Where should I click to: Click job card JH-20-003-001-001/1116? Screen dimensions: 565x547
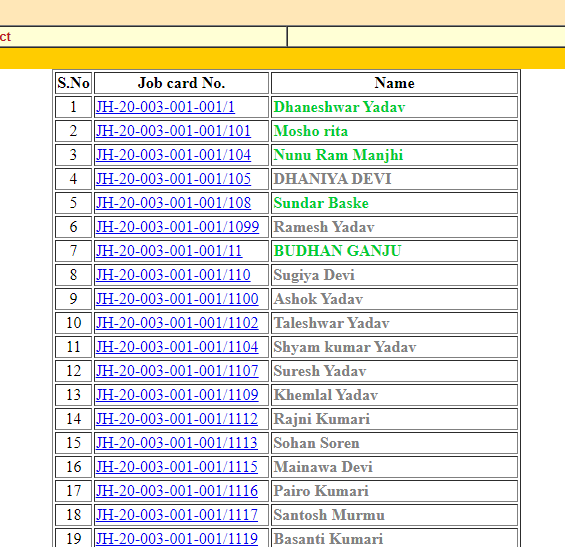(x=177, y=491)
